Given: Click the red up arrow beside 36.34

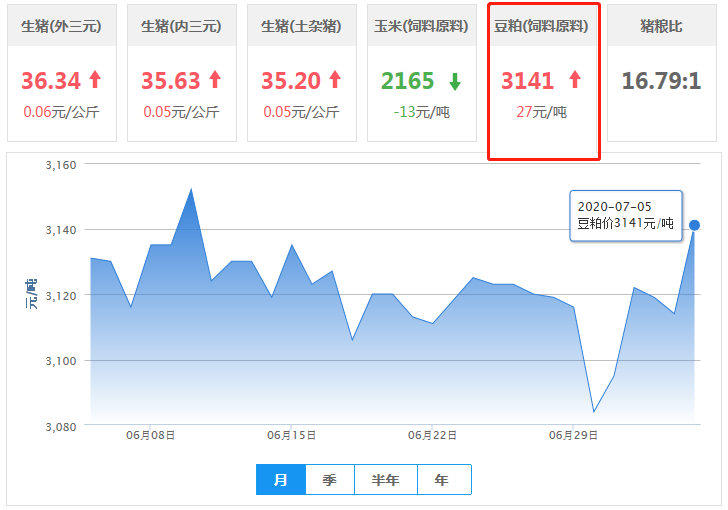Looking at the screenshot, I should [95, 80].
